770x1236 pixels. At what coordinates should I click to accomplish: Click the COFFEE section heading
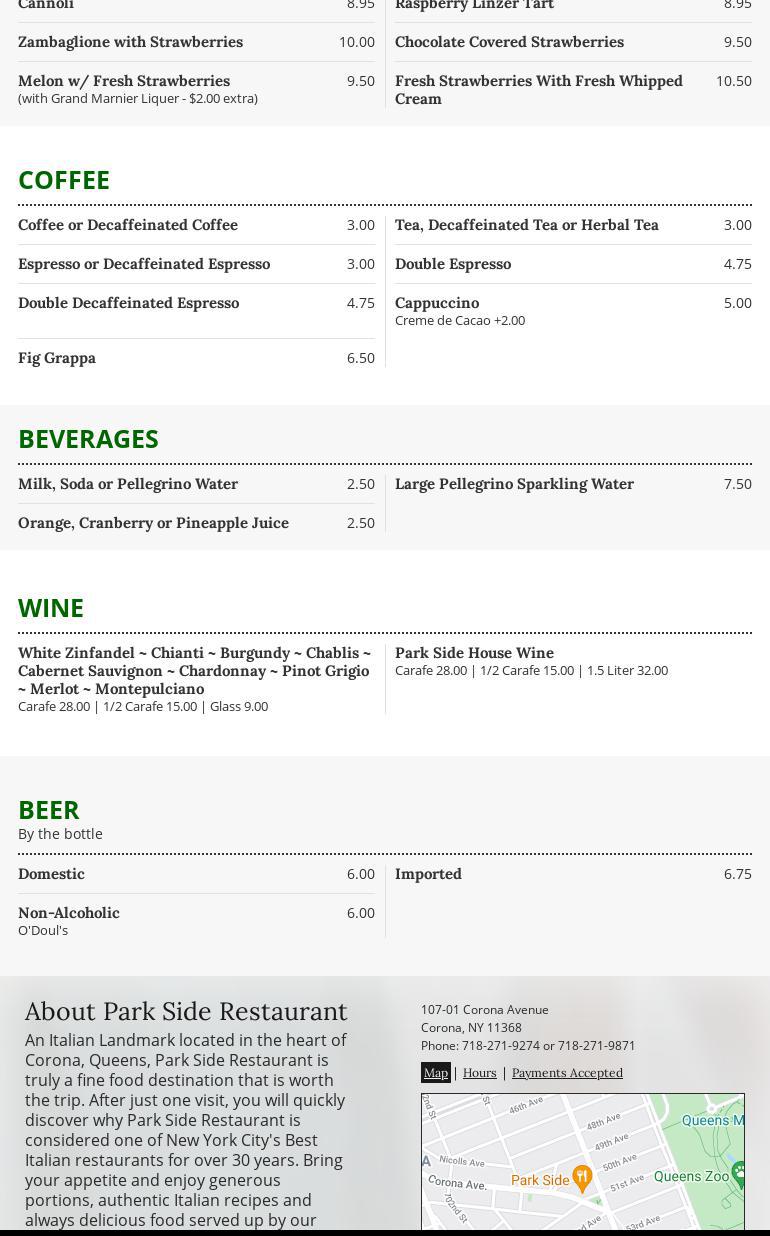click(x=64, y=180)
